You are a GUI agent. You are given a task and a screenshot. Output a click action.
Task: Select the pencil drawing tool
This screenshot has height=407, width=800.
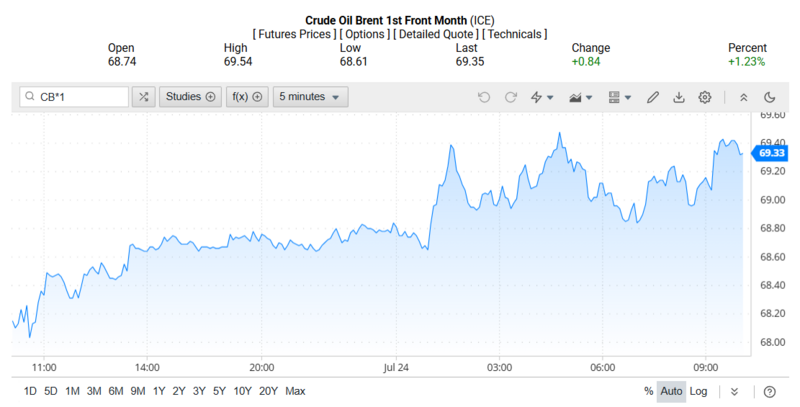pos(653,97)
